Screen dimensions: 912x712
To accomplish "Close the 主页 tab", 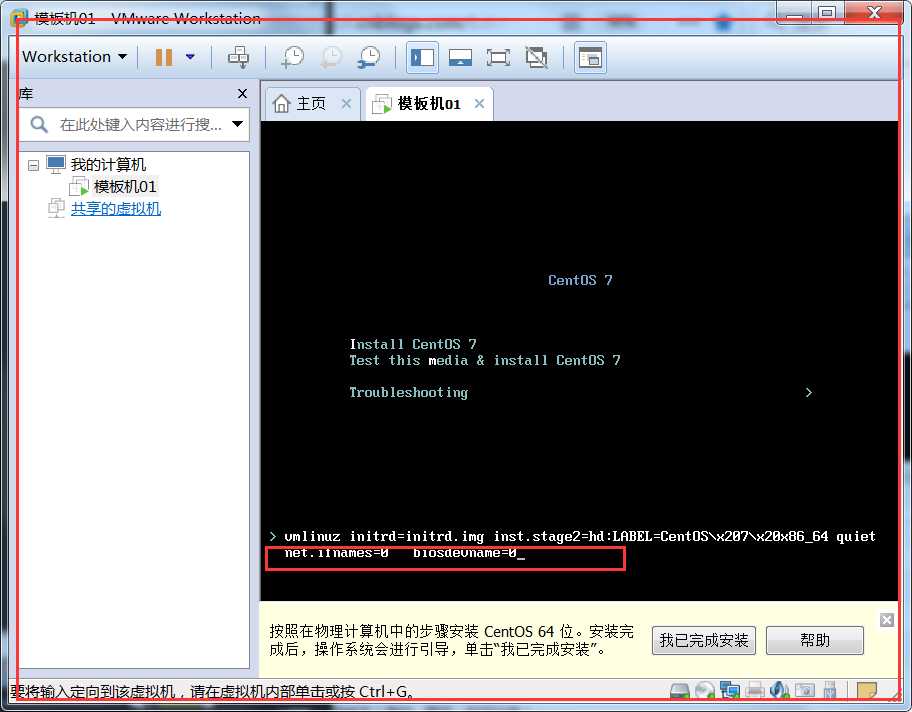I will point(346,104).
